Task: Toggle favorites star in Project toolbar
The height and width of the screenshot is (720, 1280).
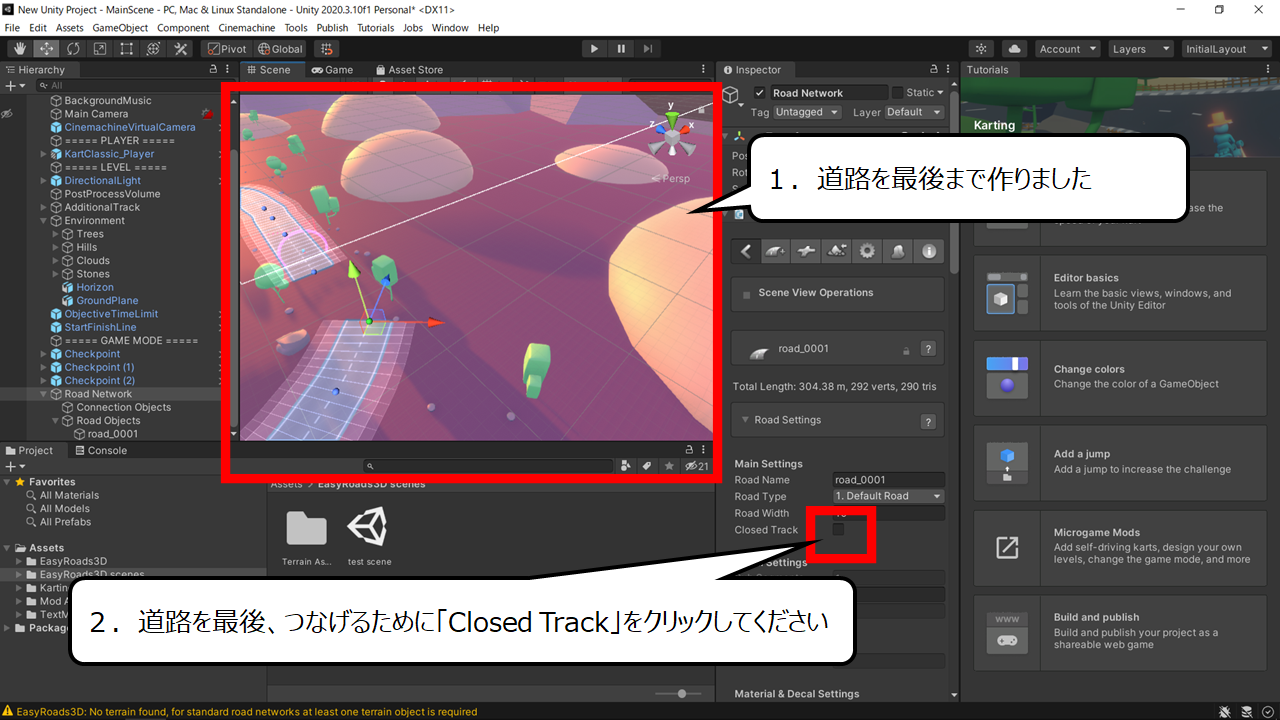Action: tap(669, 466)
